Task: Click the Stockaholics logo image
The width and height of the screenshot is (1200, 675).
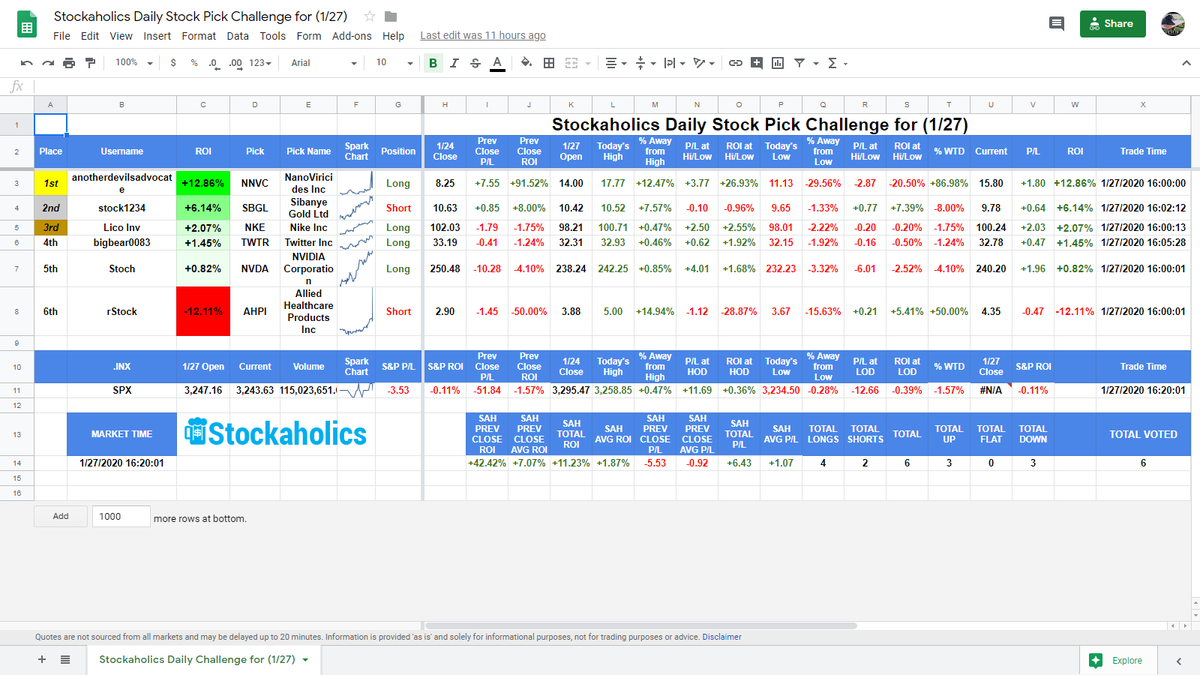Action: [x=275, y=433]
